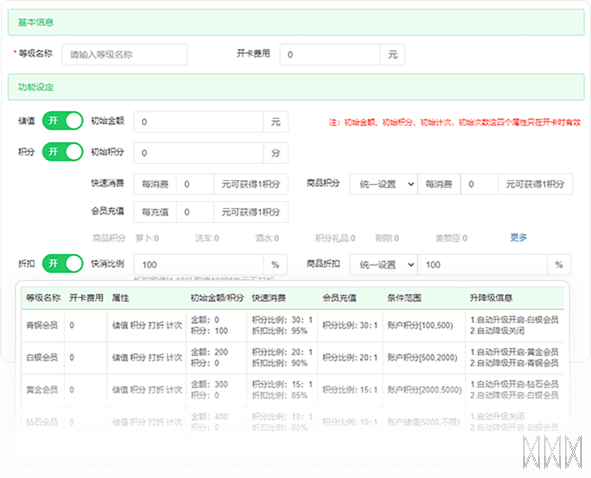Select the 白银会员 table row
The height and width of the screenshot is (478, 591).
click(x=292, y=358)
